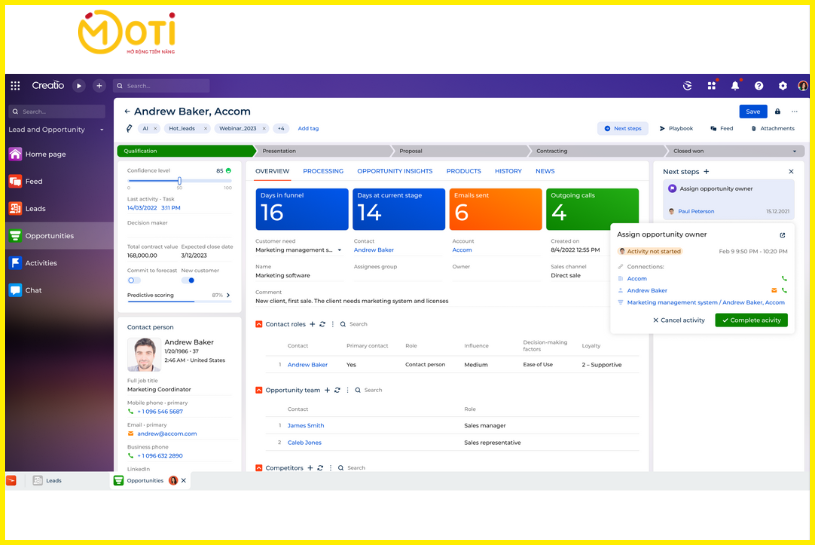Open the help question mark icon
Screen dimensions: 815x545
coord(759,86)
